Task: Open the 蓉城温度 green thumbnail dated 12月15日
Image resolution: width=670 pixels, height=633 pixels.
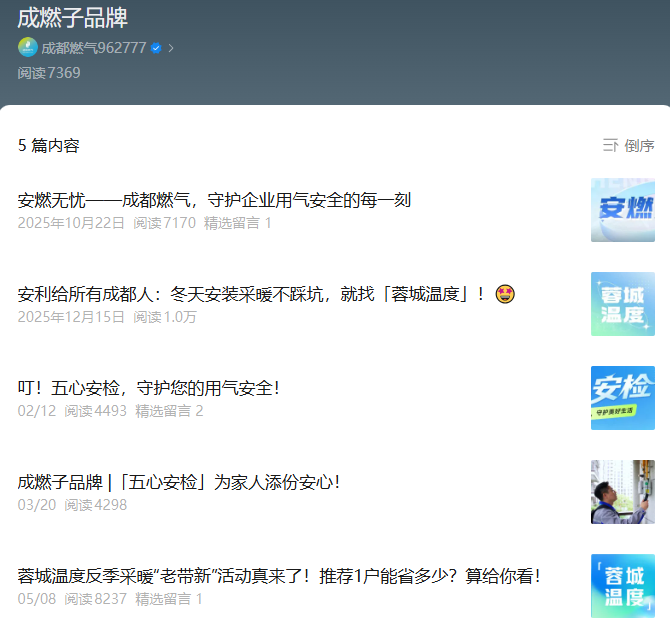Action: click(x=623, y=304)
